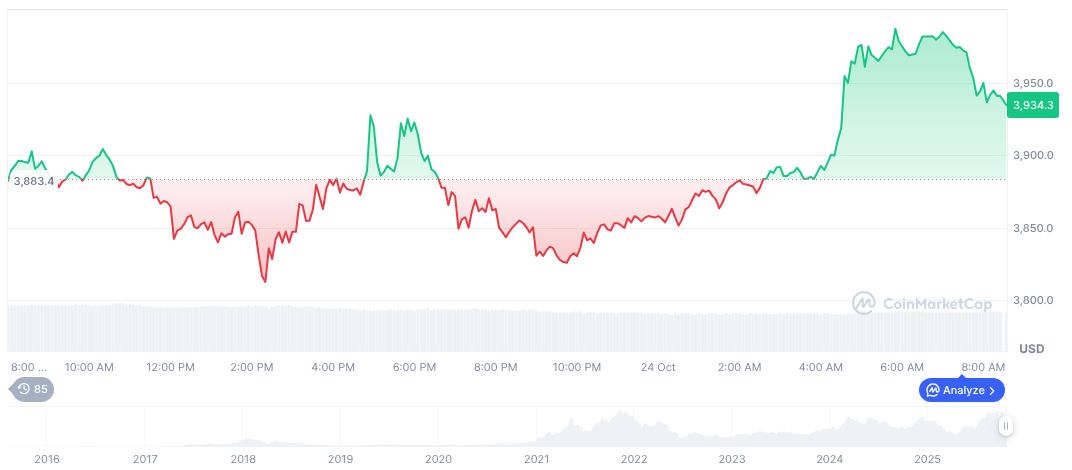
Task: Jump to 2024 on the overview timeline
Action: 829,459
